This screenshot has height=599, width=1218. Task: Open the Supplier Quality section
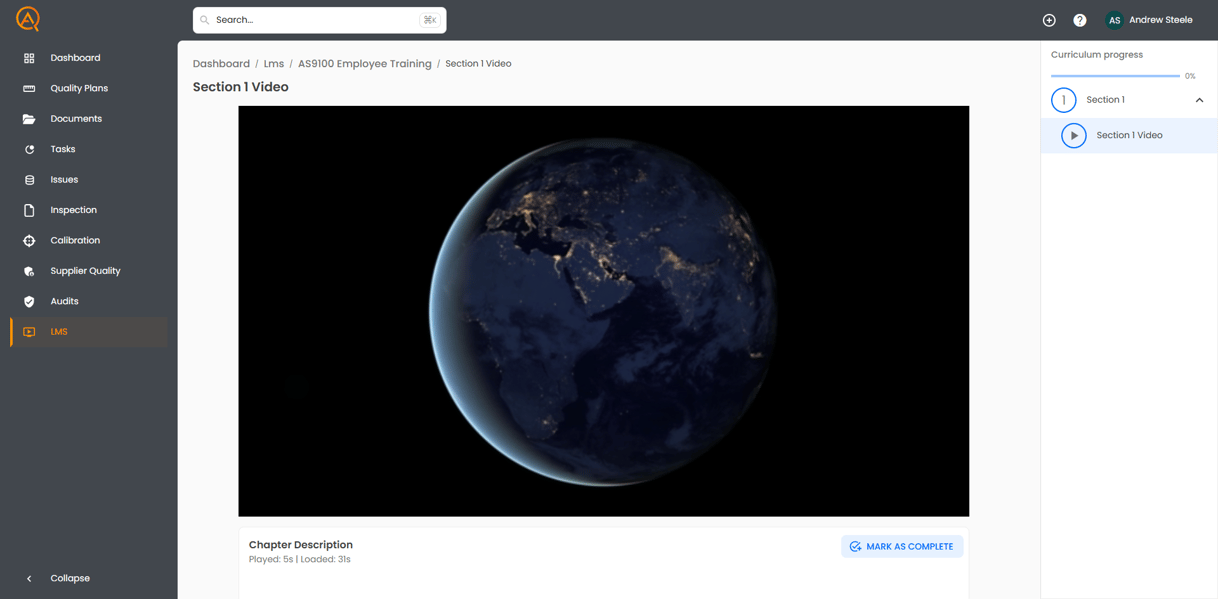coord(85,271)
